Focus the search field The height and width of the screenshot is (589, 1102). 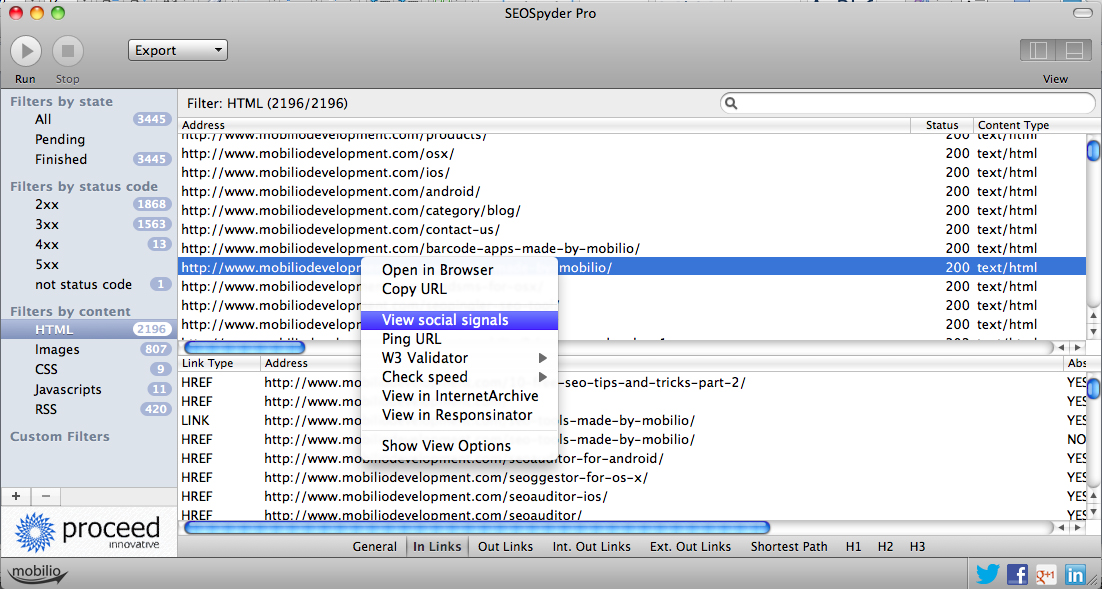coord(907,103)
